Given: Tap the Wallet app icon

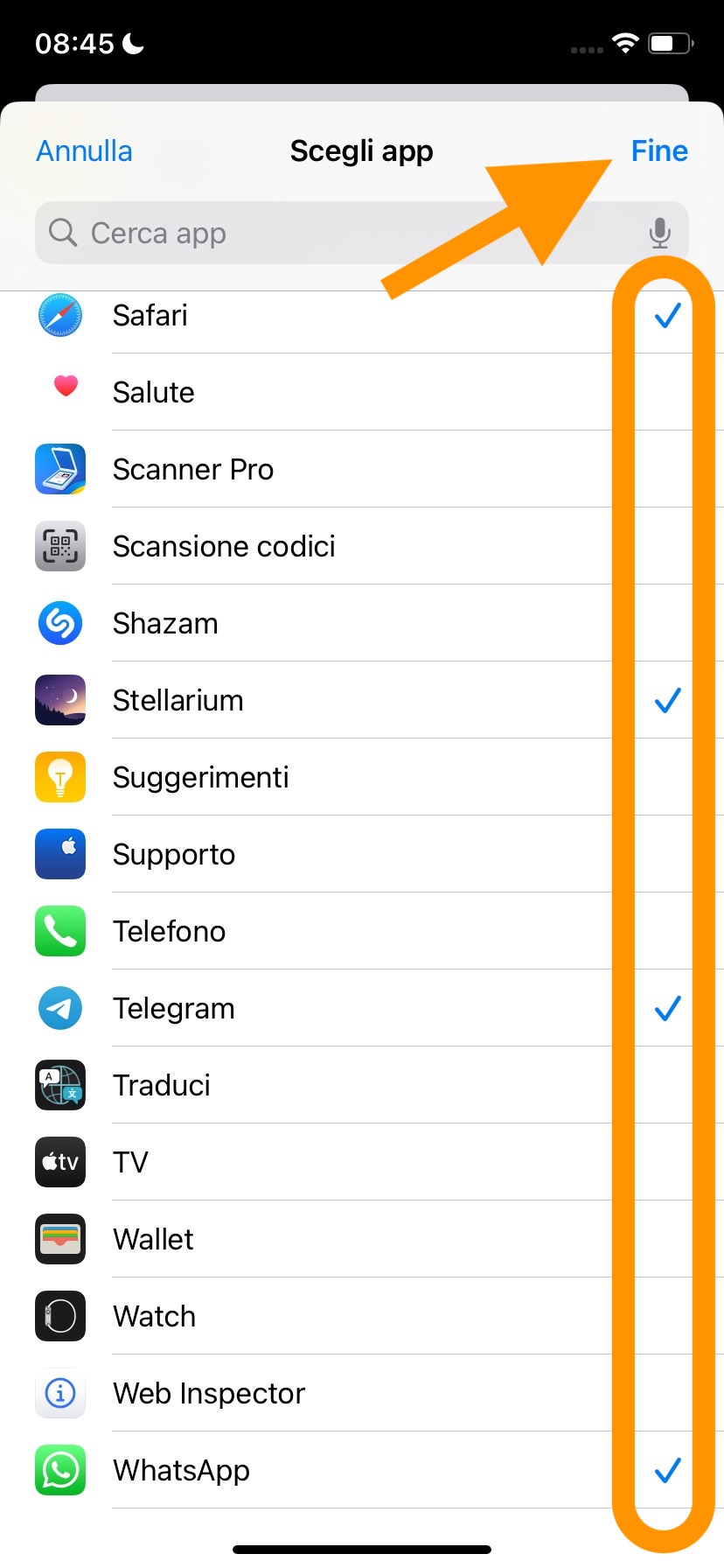Looking at the screenshot, I should pyautogui.click(x=60, y=1239).
